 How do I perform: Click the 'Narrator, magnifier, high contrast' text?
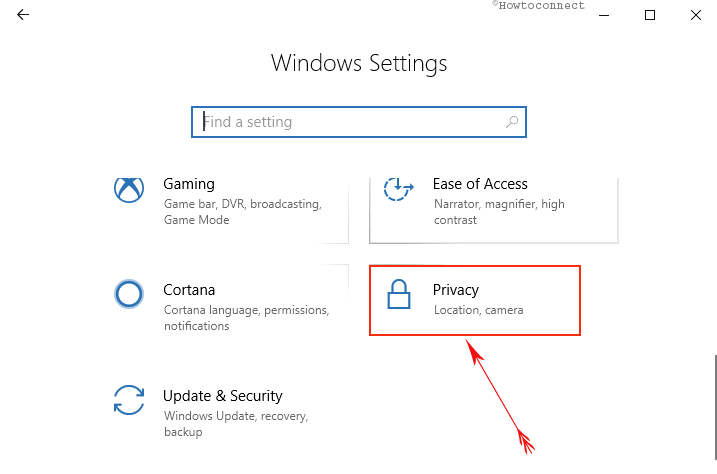(499, 212)
